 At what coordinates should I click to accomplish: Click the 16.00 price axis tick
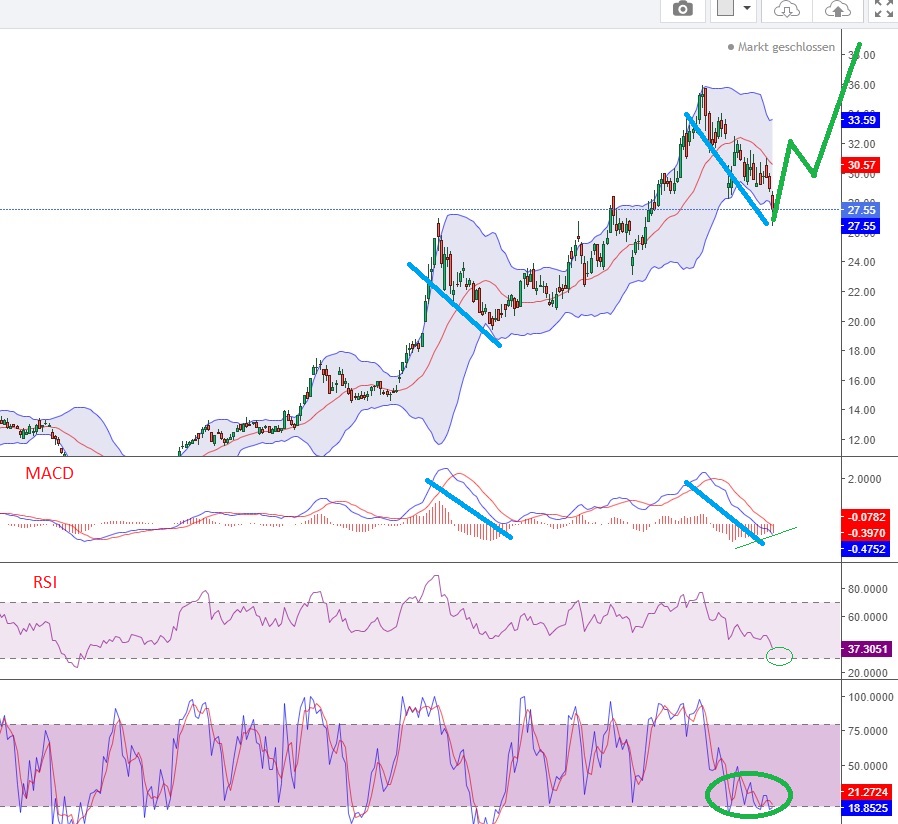[861, 381]
